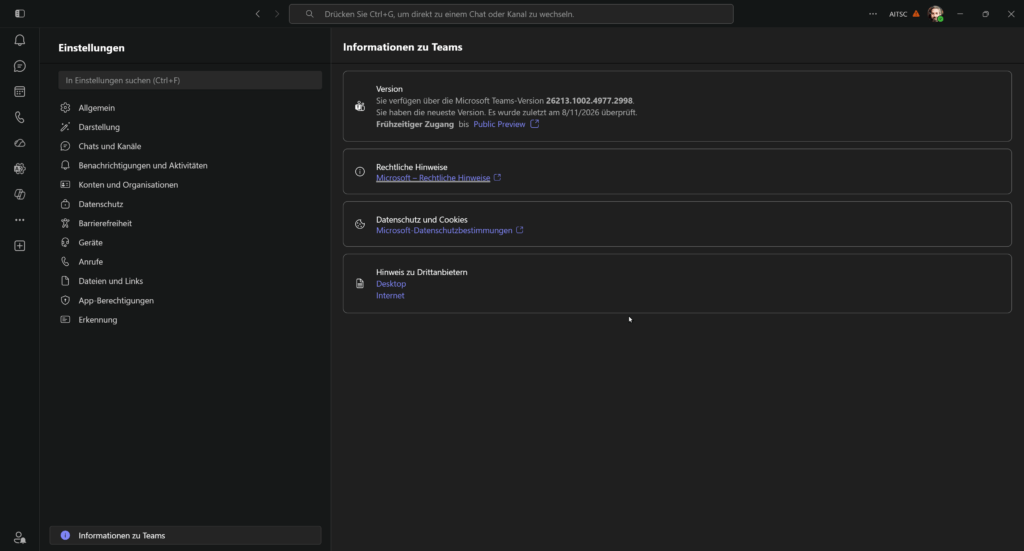1024x551 pixels.
Task: Click the orange warning triangle icon
Action: [x=916, y=14]
